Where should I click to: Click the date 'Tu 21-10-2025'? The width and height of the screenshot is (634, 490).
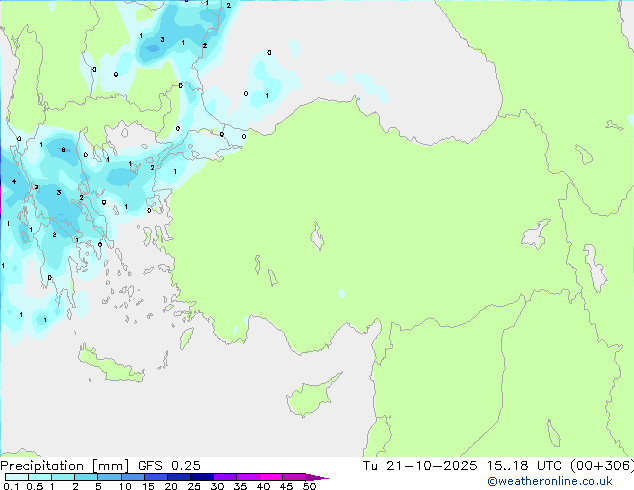[x=420, y=466]
